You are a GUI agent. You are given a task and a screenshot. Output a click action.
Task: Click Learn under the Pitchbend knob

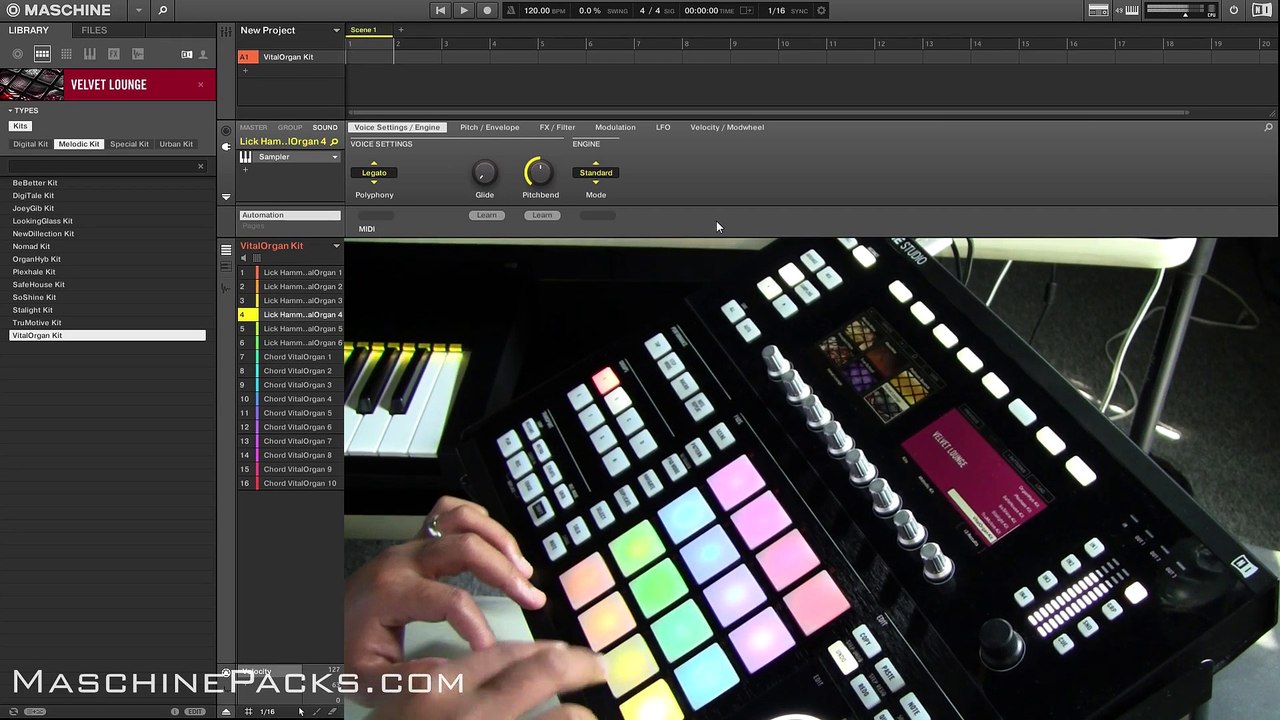542,215
